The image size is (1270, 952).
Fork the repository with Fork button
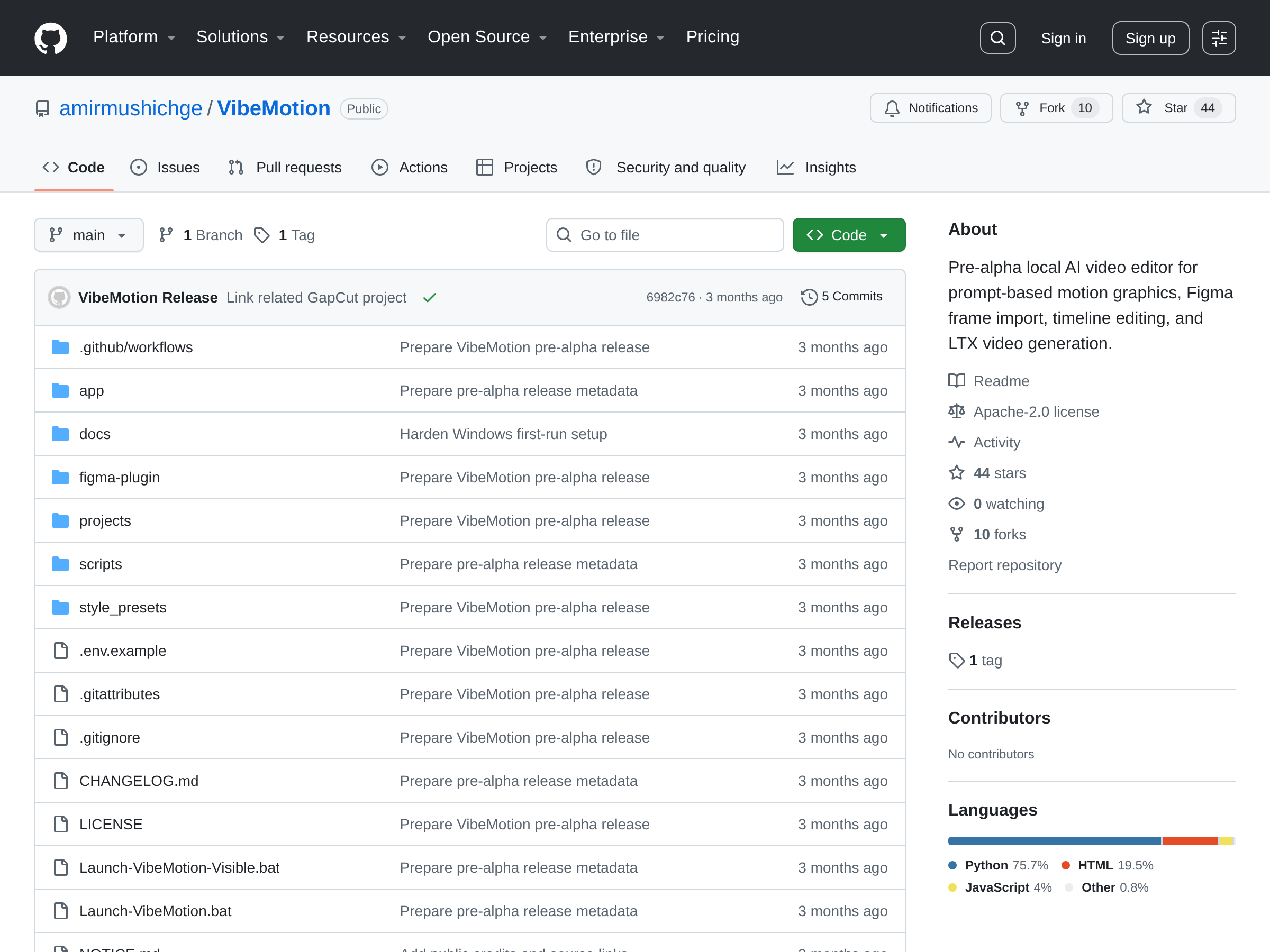click(1056, 108)
